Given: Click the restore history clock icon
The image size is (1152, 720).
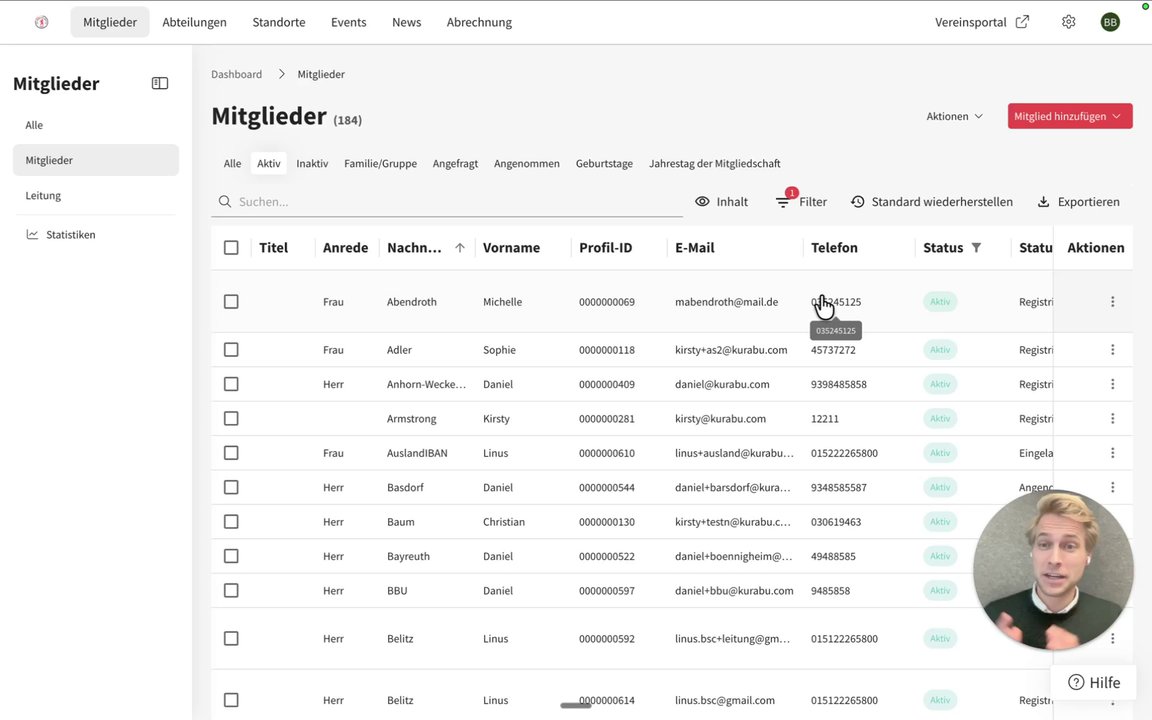Looking at the screenshot, I should (857, 201).
